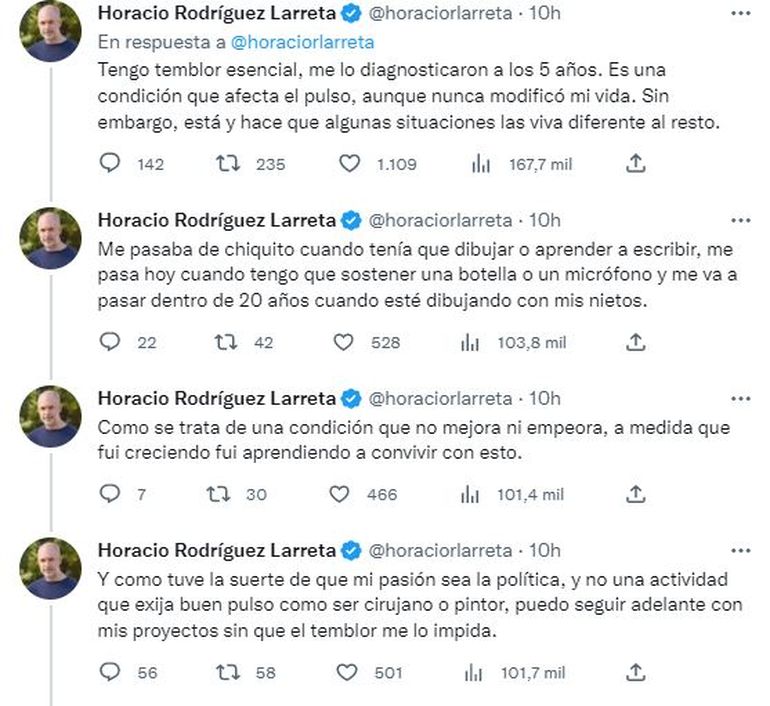This screenshot has width=770, height=706.
Task: Retweet the tweet with 58 retweets
Action: click(227, 672)
